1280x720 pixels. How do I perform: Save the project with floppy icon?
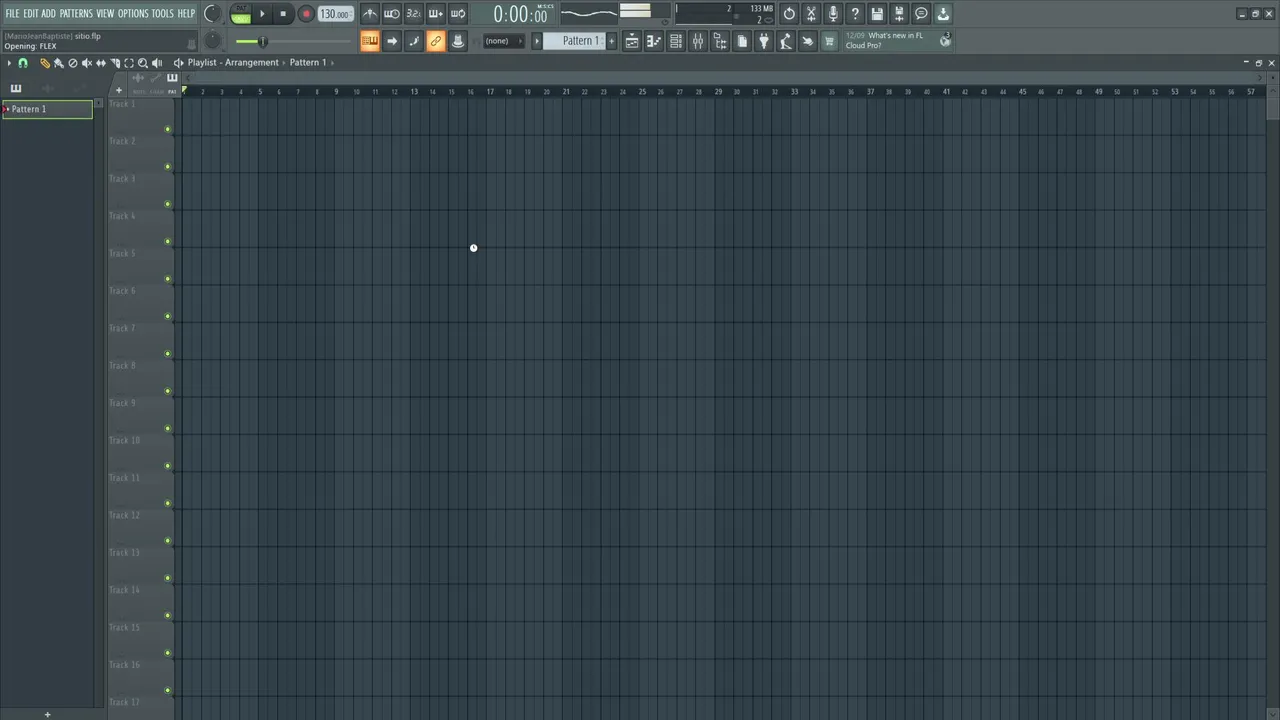[x=877, y=14]
